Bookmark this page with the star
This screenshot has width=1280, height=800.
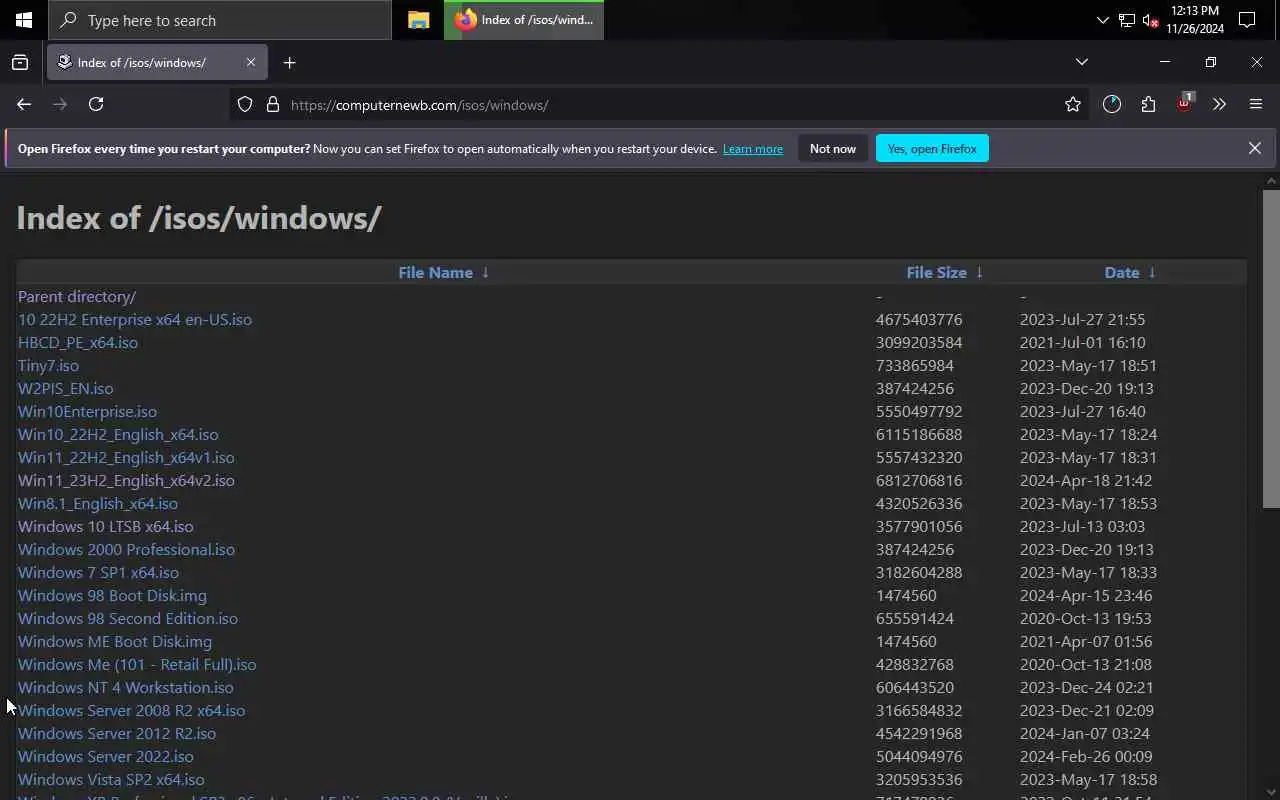tap(1073, 104)
